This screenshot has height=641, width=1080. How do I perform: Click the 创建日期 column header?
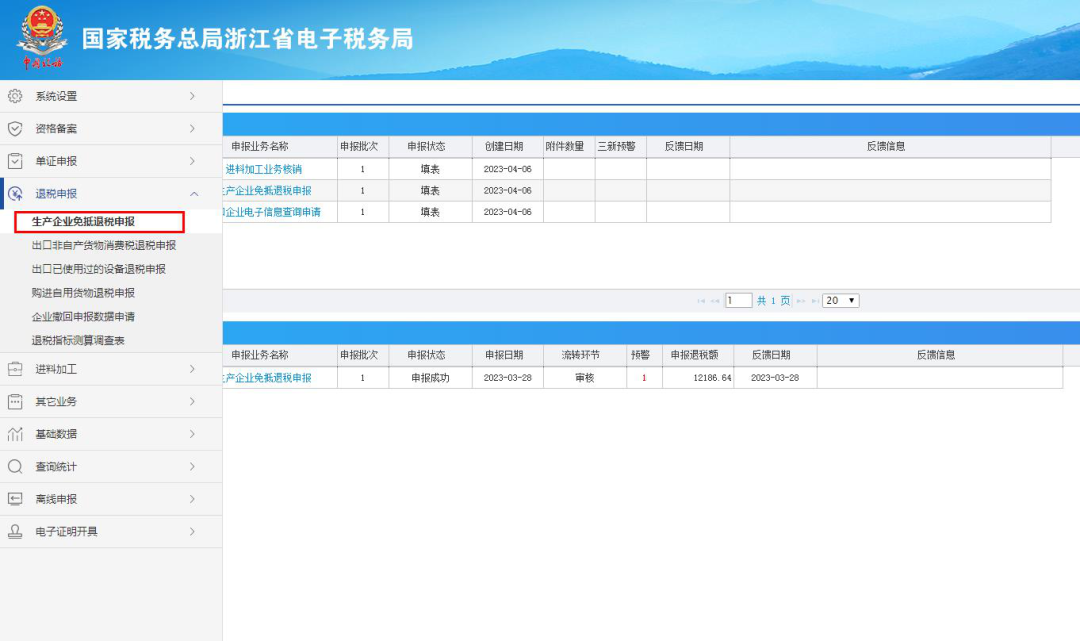[504, 147]
